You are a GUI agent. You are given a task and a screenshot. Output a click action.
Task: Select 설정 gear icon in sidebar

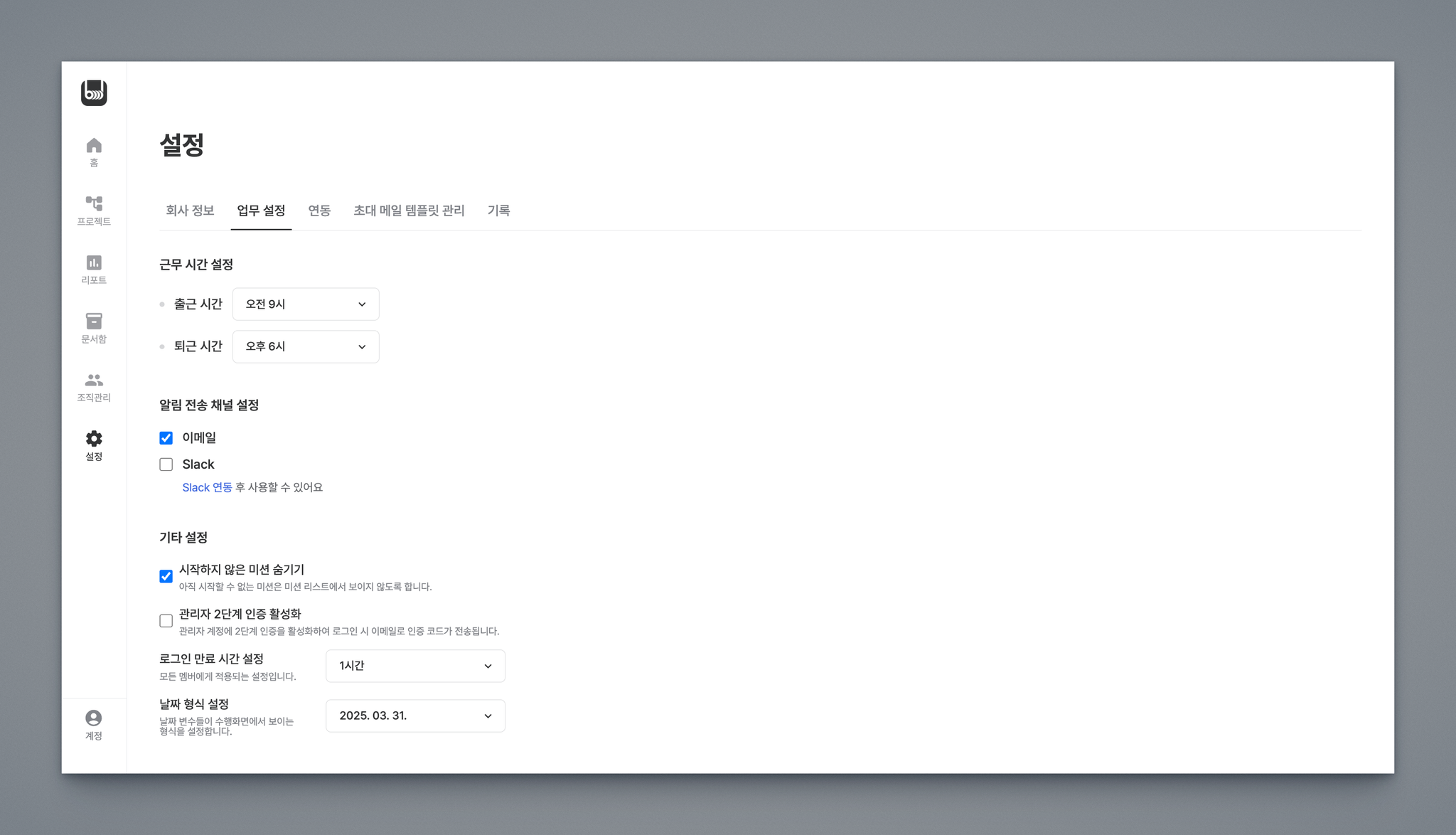point(94,439)
